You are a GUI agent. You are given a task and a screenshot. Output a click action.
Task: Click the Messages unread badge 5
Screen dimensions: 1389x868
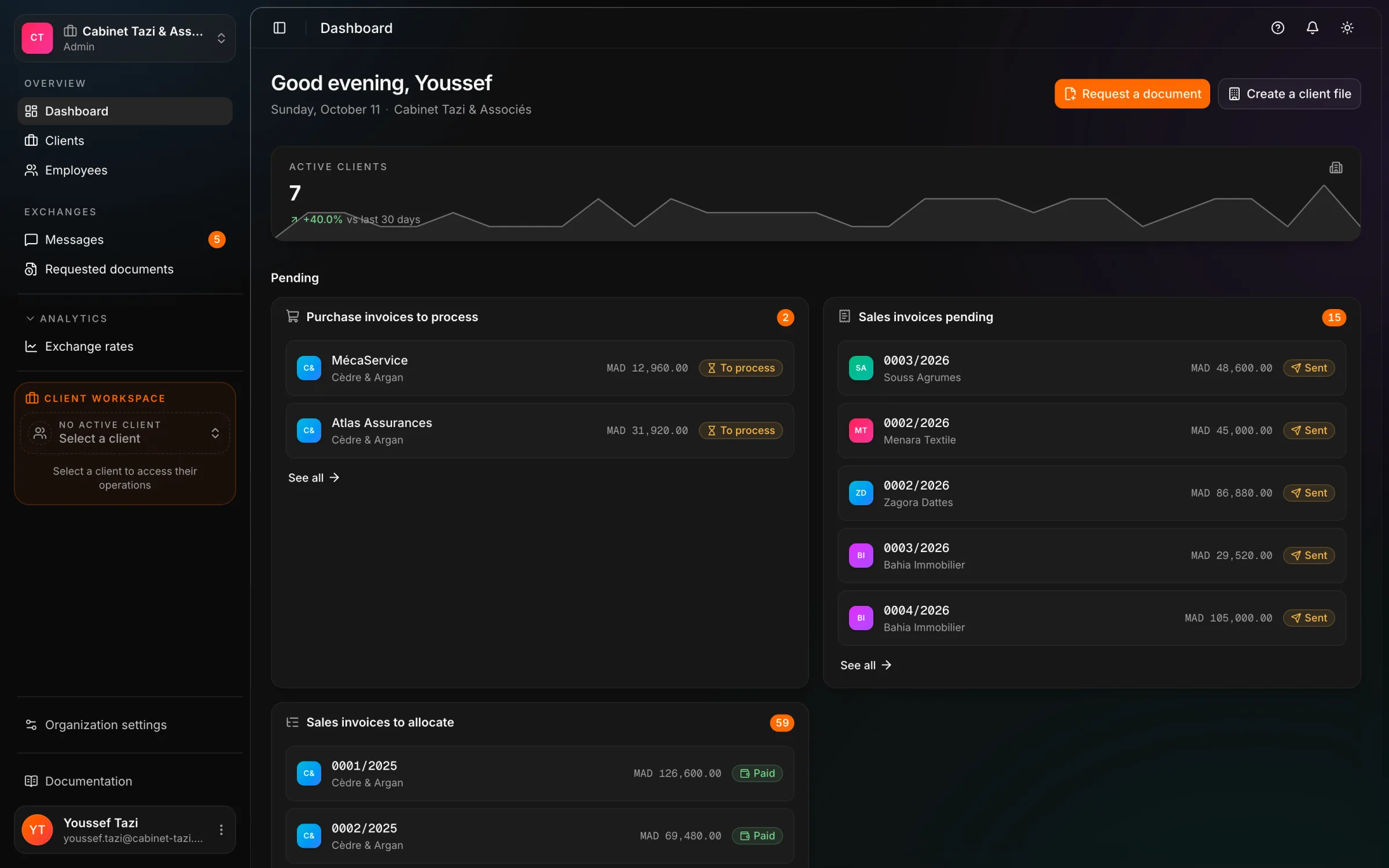point(216,240)
